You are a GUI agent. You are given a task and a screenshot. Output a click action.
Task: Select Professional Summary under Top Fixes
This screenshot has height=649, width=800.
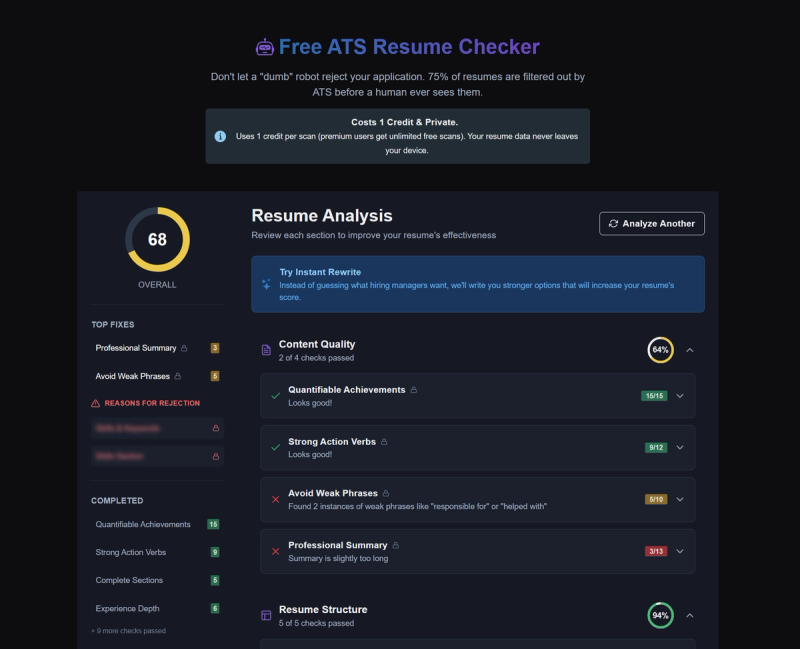tap(136, 348)
